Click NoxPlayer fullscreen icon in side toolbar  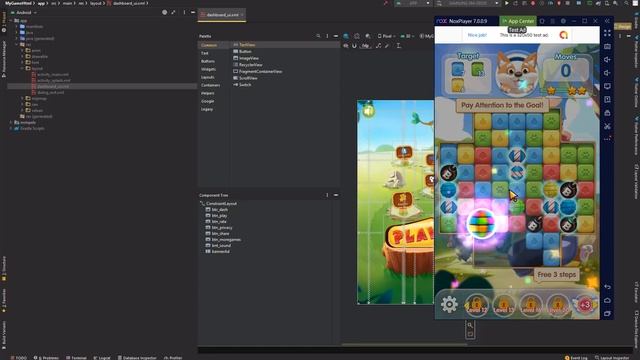[607, 33]
